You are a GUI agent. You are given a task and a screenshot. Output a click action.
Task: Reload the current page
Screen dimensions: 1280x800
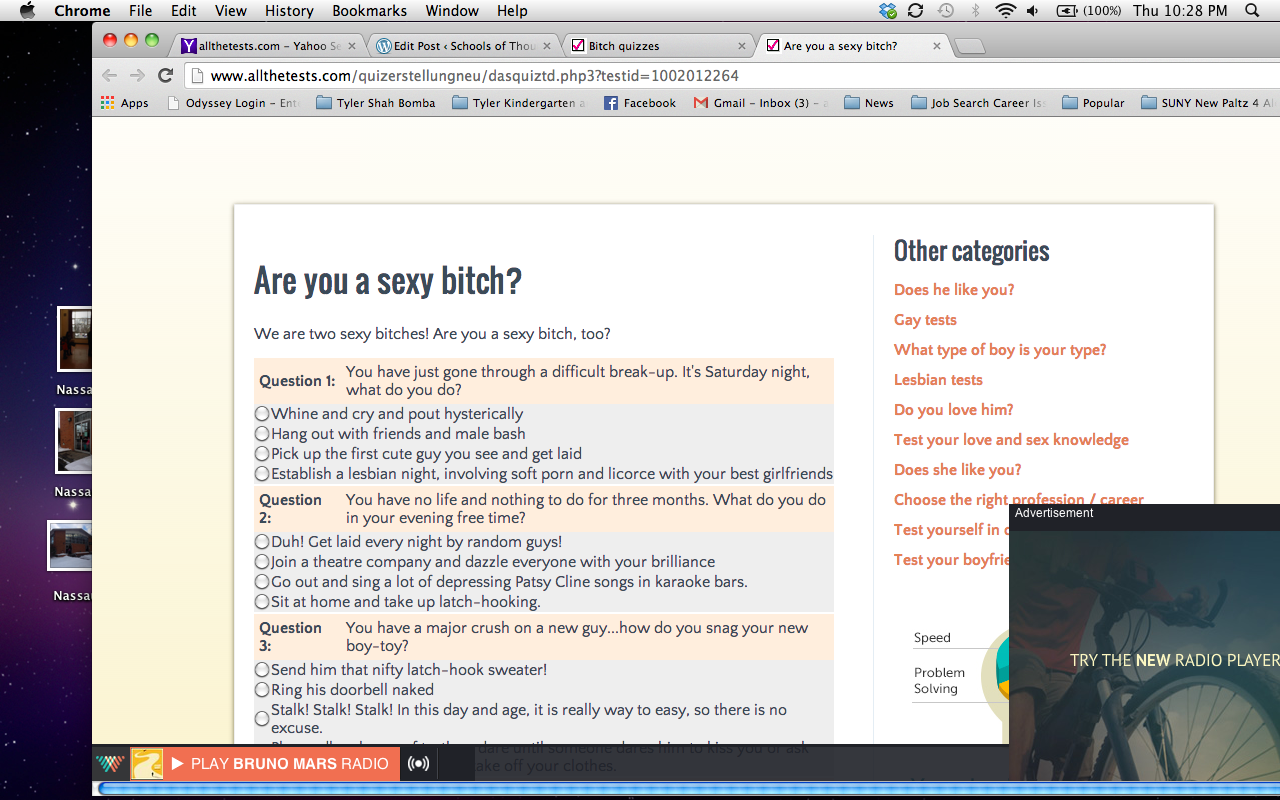(x=166, y=76)
